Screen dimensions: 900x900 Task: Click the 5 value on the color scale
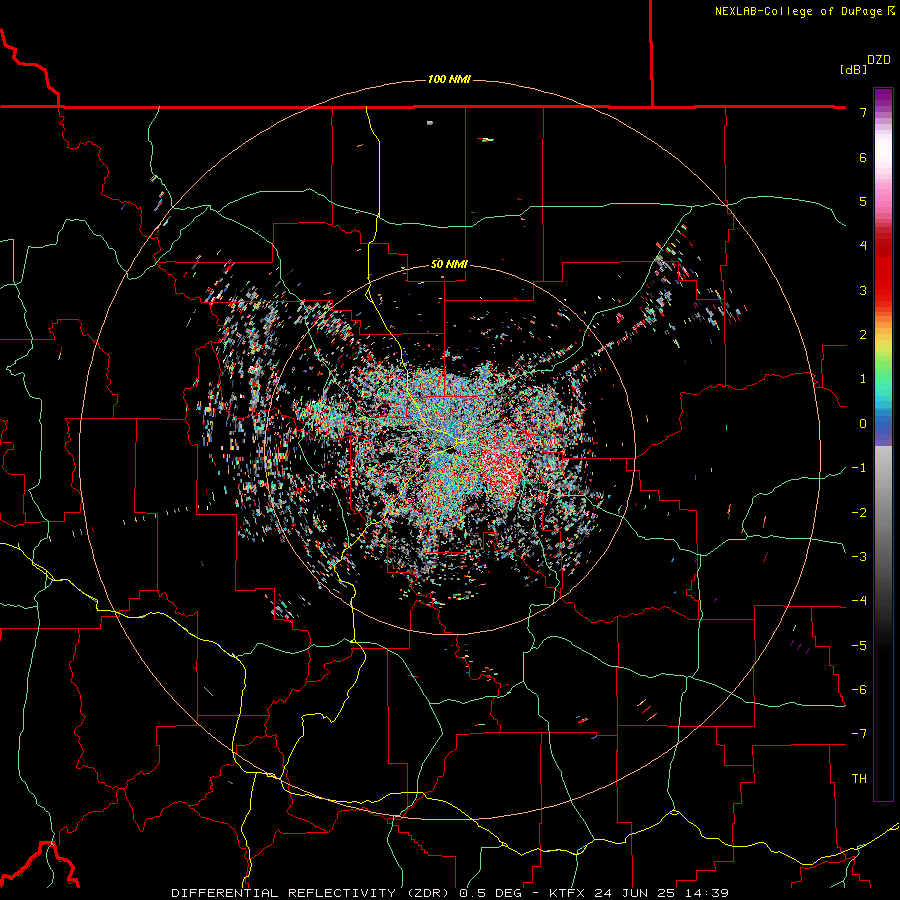click(x=863, y=201)
